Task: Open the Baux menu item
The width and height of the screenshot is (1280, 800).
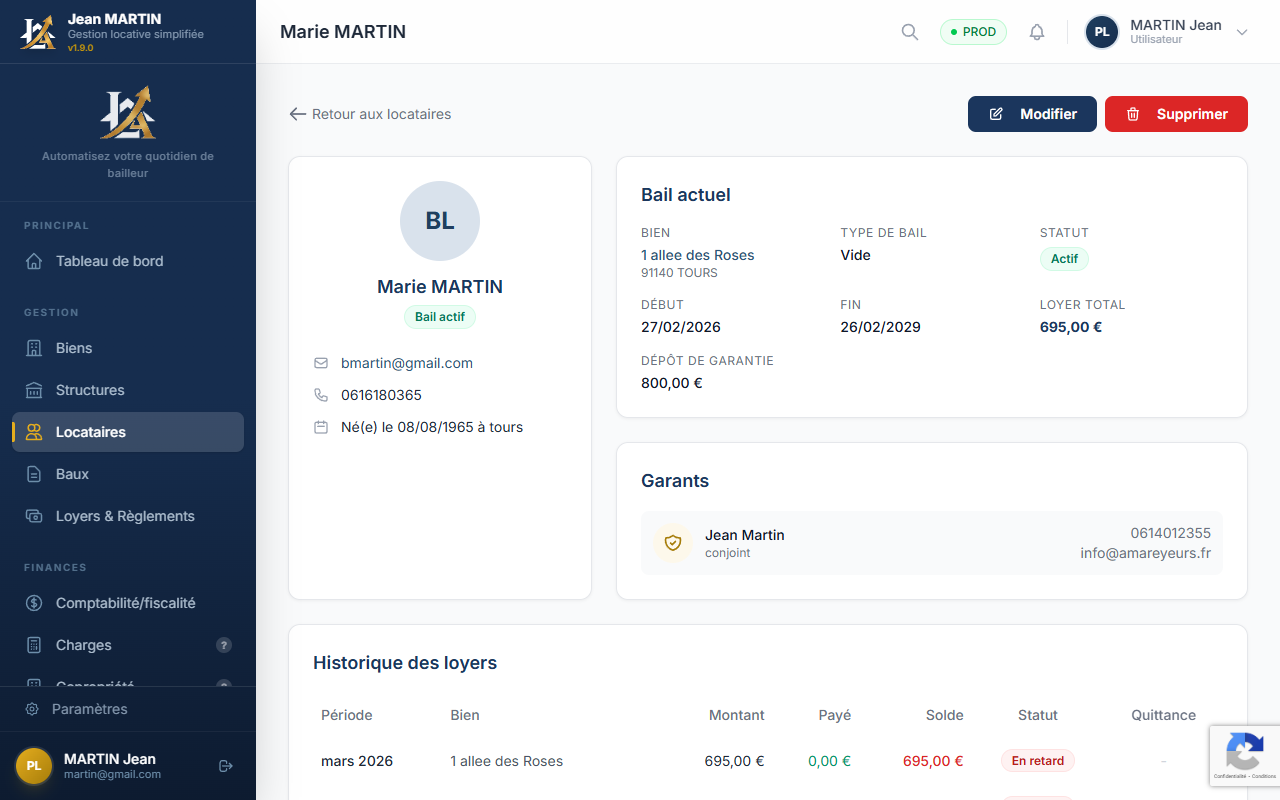Action: point(72,474)
